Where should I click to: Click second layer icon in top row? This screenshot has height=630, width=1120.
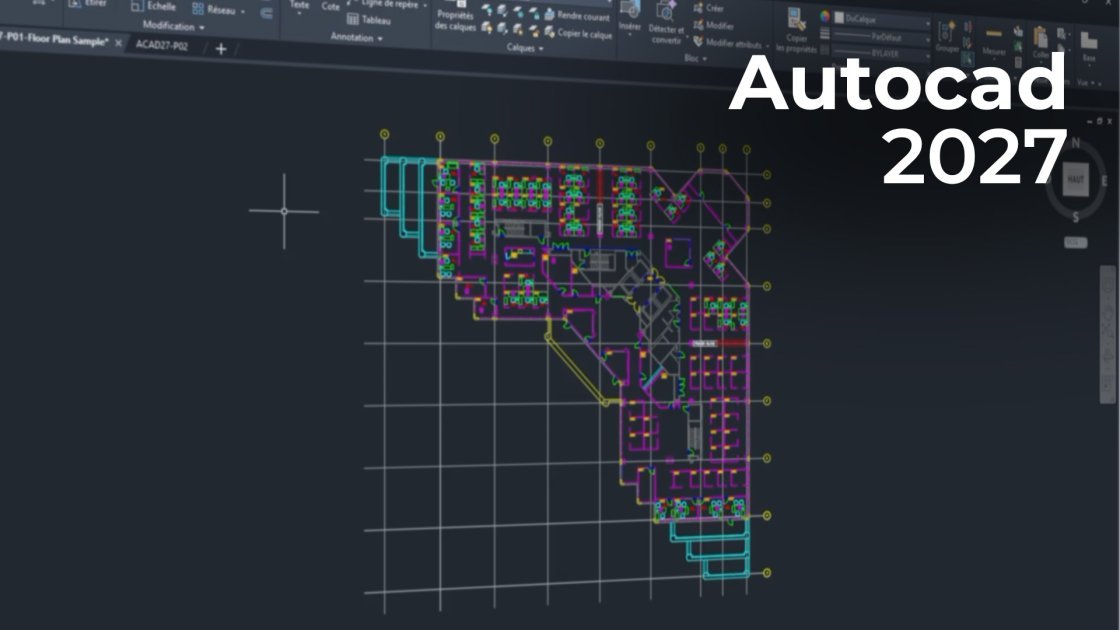pos(503,11)
